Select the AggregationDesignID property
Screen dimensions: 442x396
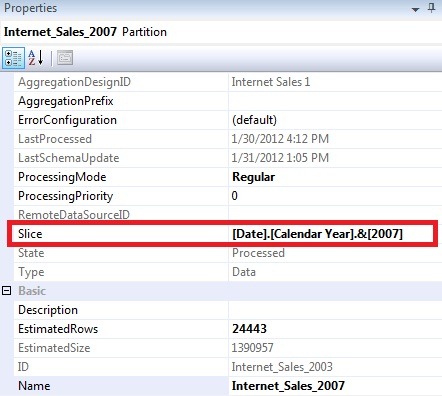coord(74,82)
